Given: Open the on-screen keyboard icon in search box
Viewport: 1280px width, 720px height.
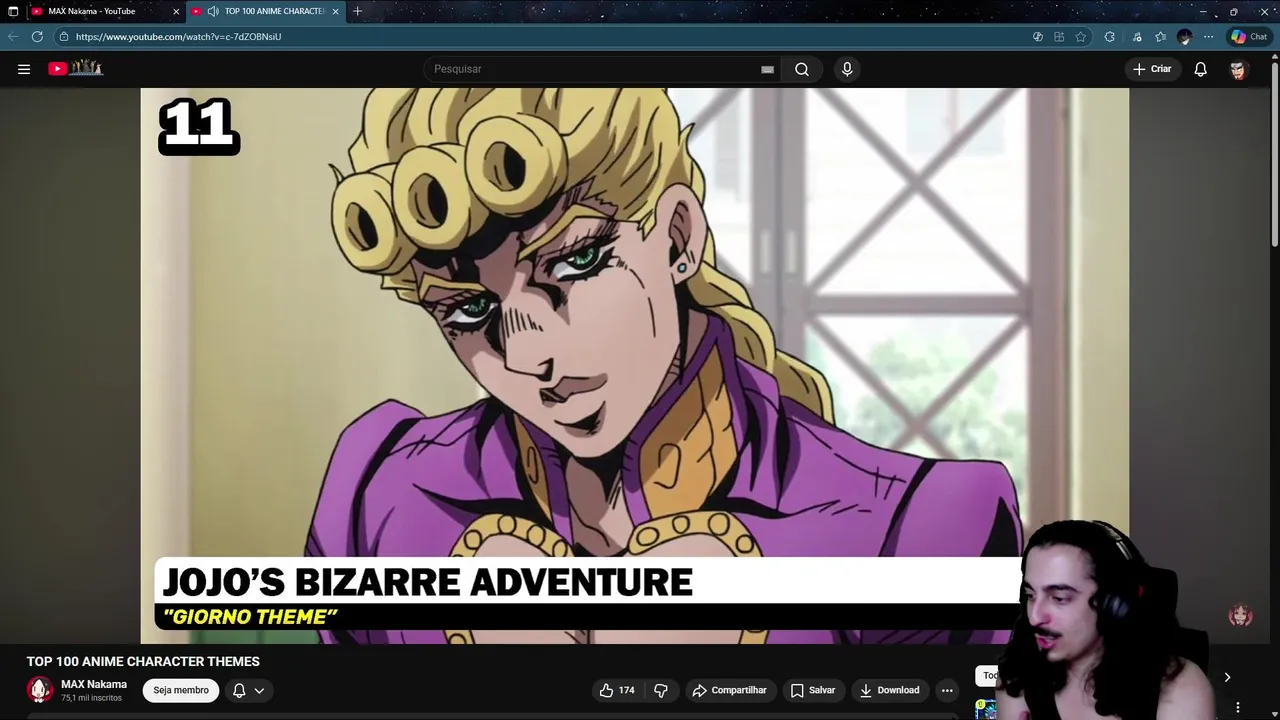Looking at the screenshot, I should coord(767,69).
